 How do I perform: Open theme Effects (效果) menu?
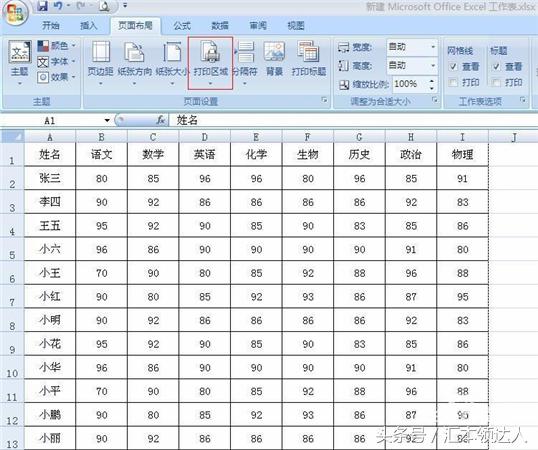[56, 77]
